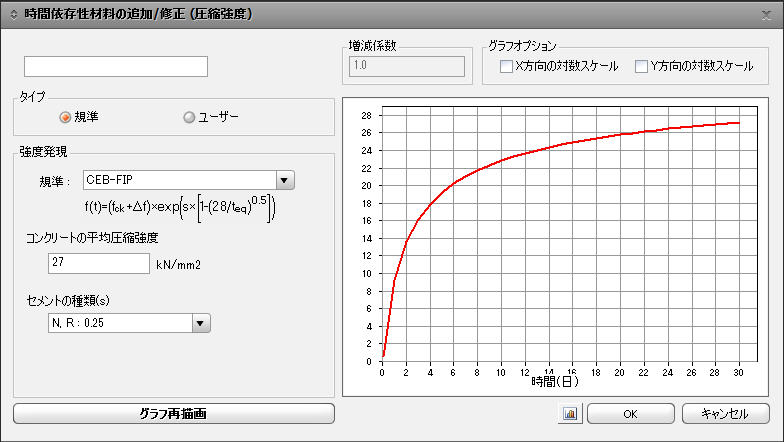The height and width of the screenshot is (442, 784).
Task: Click the compressive strength field showing 27
Action: 98,264
